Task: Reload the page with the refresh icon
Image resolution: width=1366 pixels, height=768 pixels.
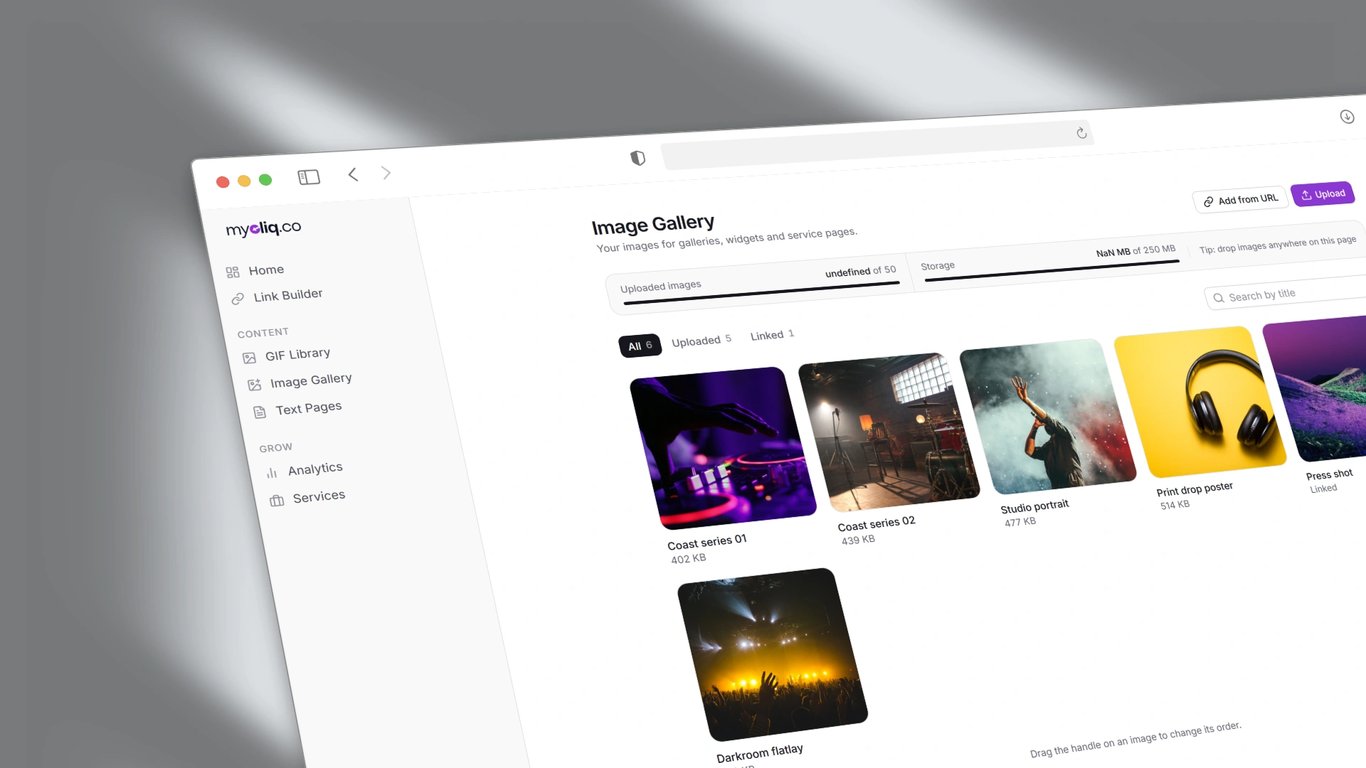Action: coord(1081,133)
